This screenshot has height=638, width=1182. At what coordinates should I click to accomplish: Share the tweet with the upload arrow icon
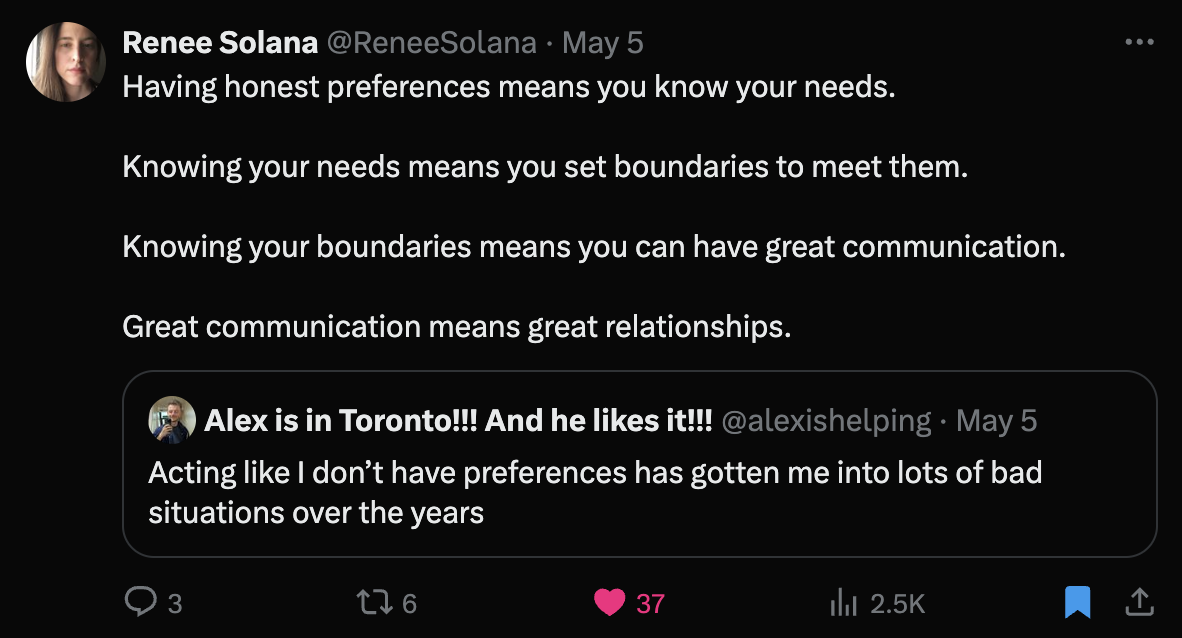[1138, 602]
